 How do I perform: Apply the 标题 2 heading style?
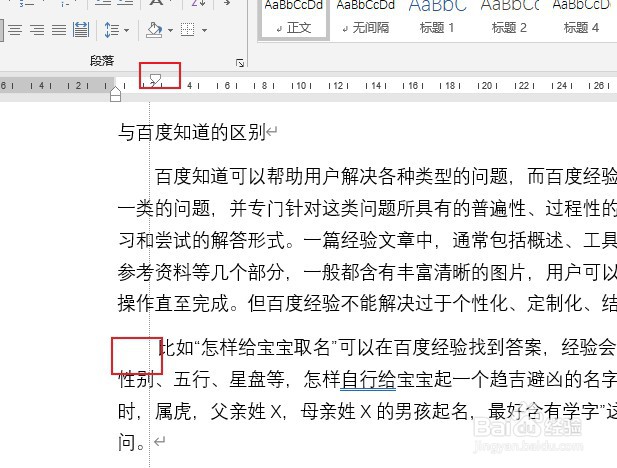(509, 19)
